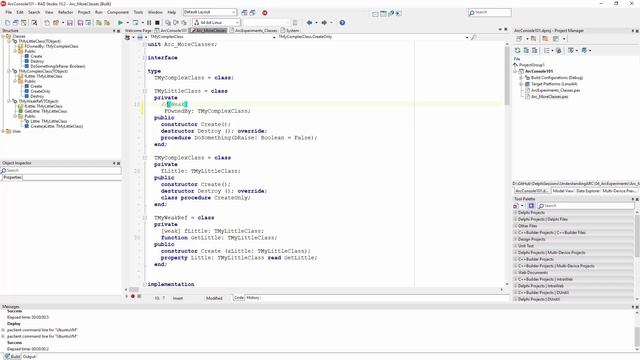Image resolution: width=640 pixels, height=360 pixels.
Task: Open the File menu
Action: (x=8, y=13)
